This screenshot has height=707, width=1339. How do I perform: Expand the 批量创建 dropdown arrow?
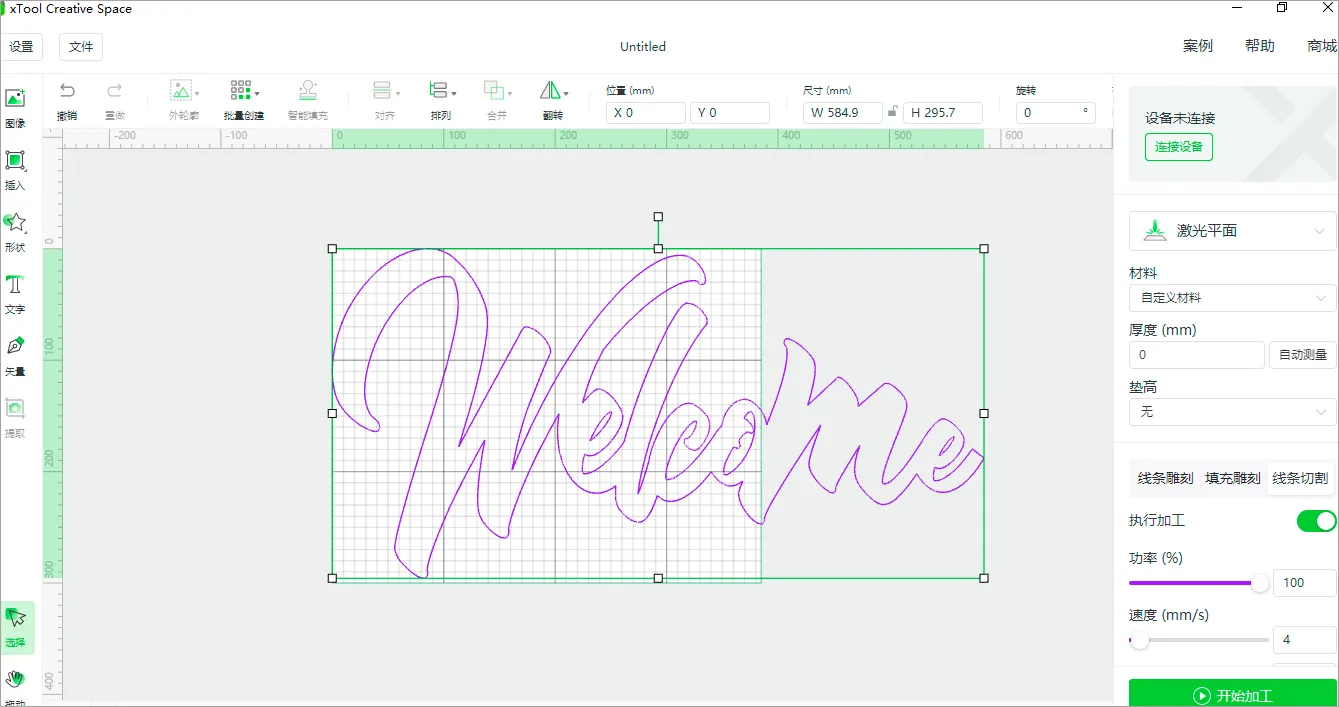[257, 93]
